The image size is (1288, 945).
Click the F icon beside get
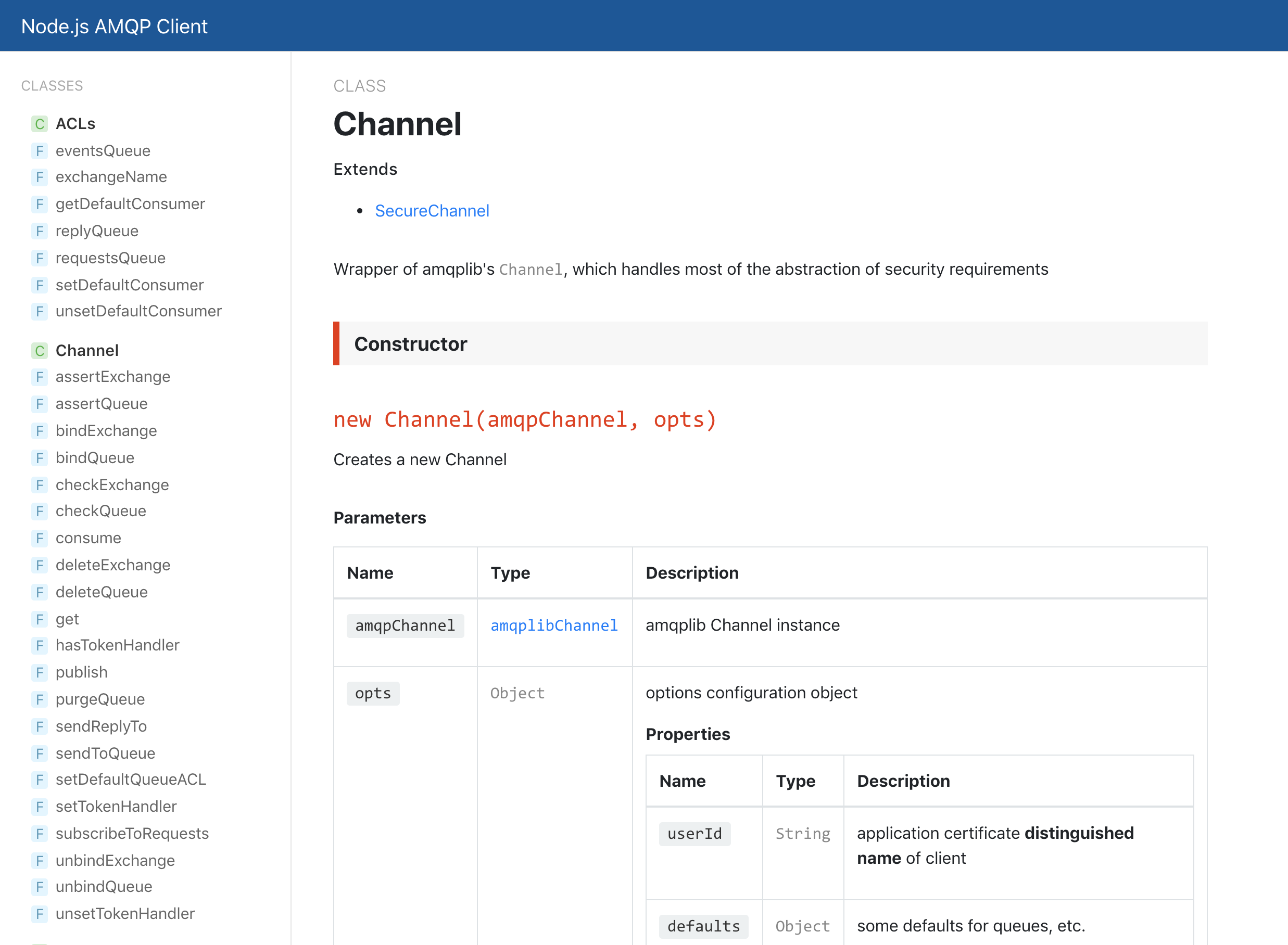pos(40,619)
